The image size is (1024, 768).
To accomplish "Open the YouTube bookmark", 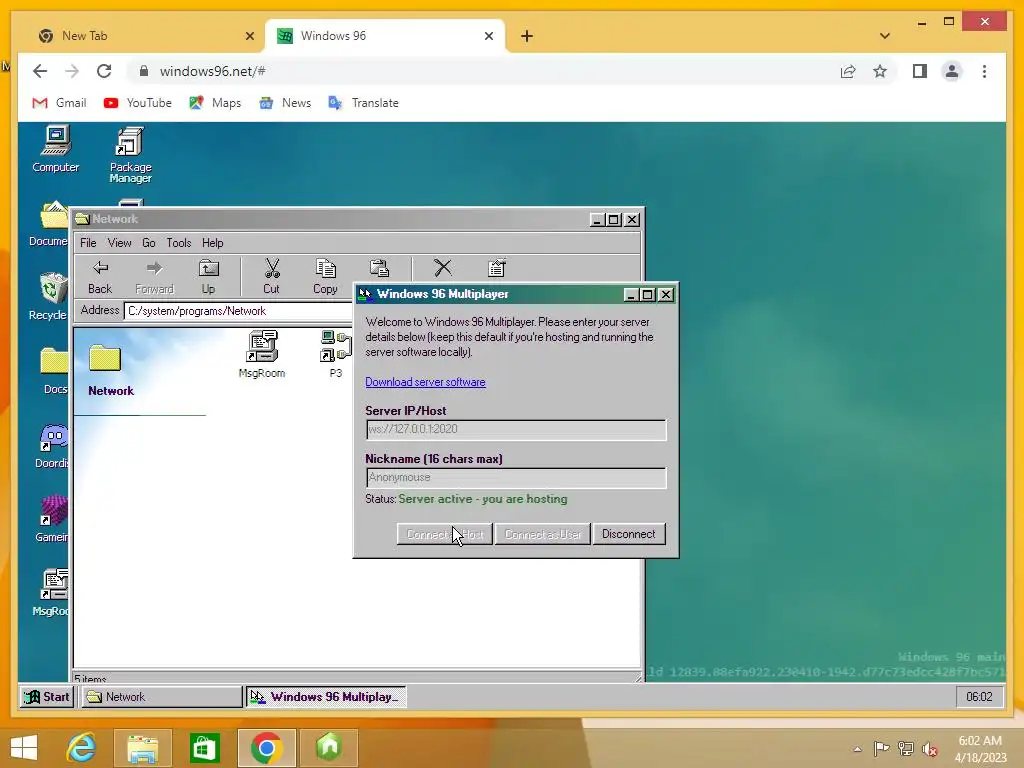I will [x=138, y=103].
